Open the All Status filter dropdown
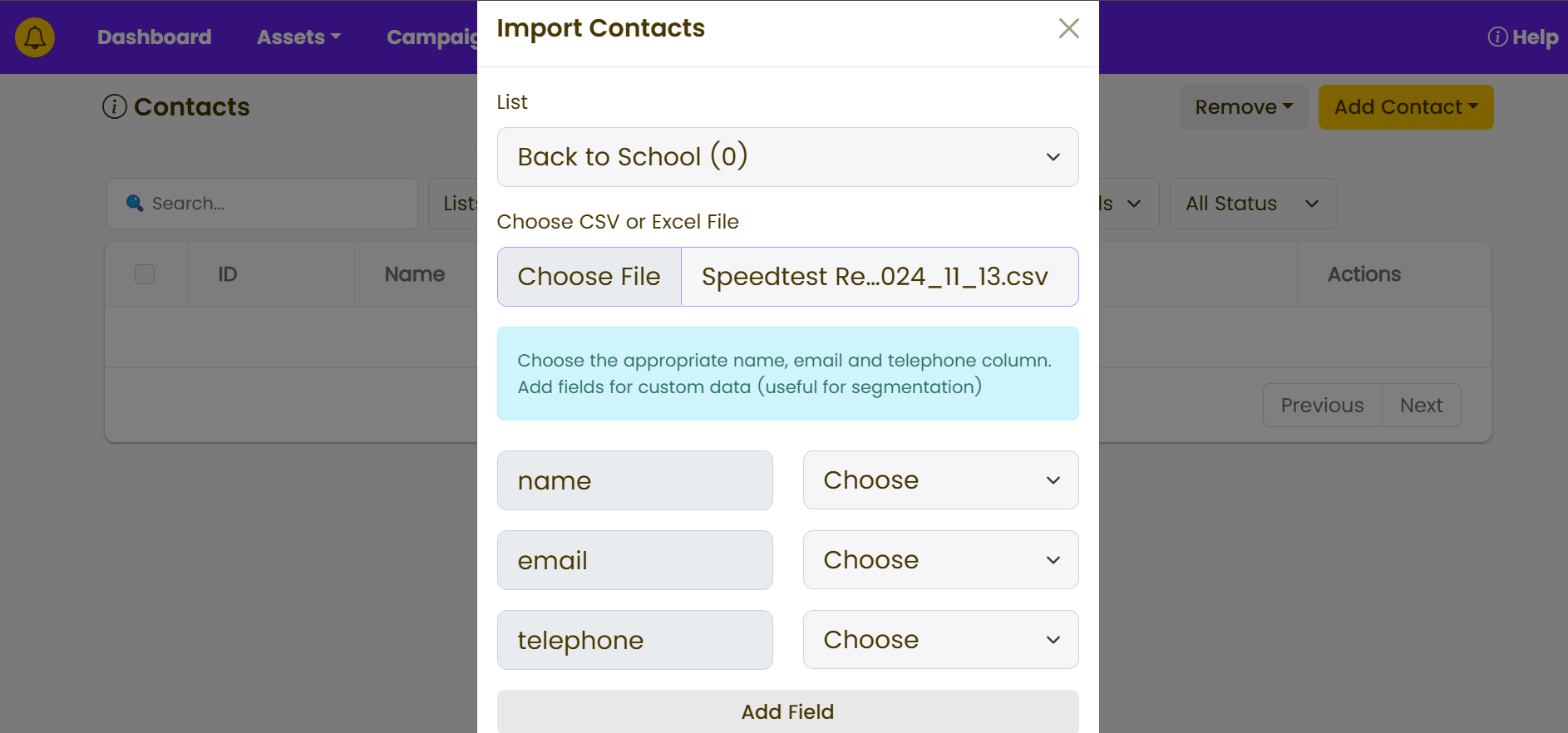Screen dimensions: 1568x733 [1253, 204]
